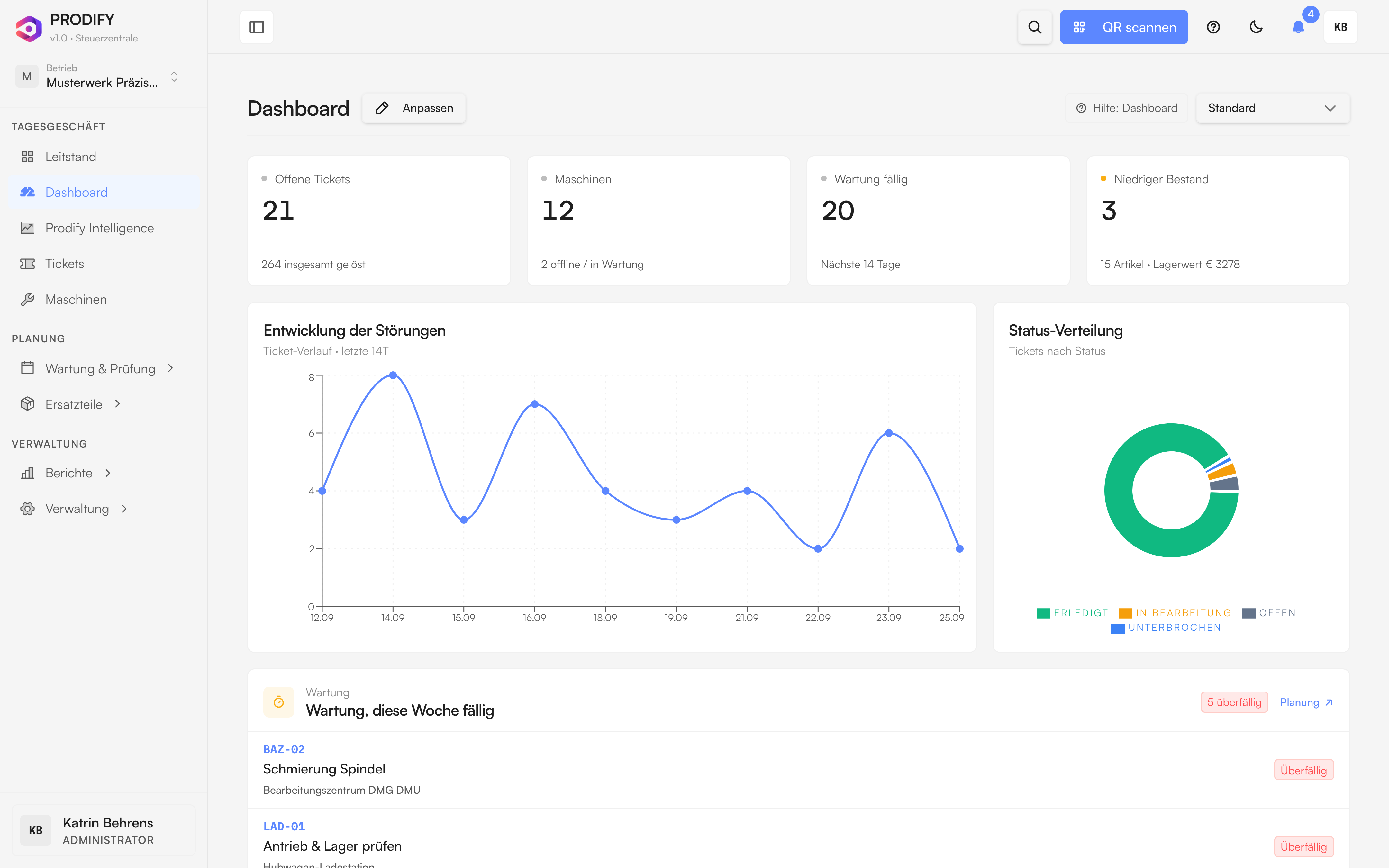This screenshot has height=868, width=1389.
Task: Toggle IN BEARBEITUNG legend swatch
Action: point(1126,613)
